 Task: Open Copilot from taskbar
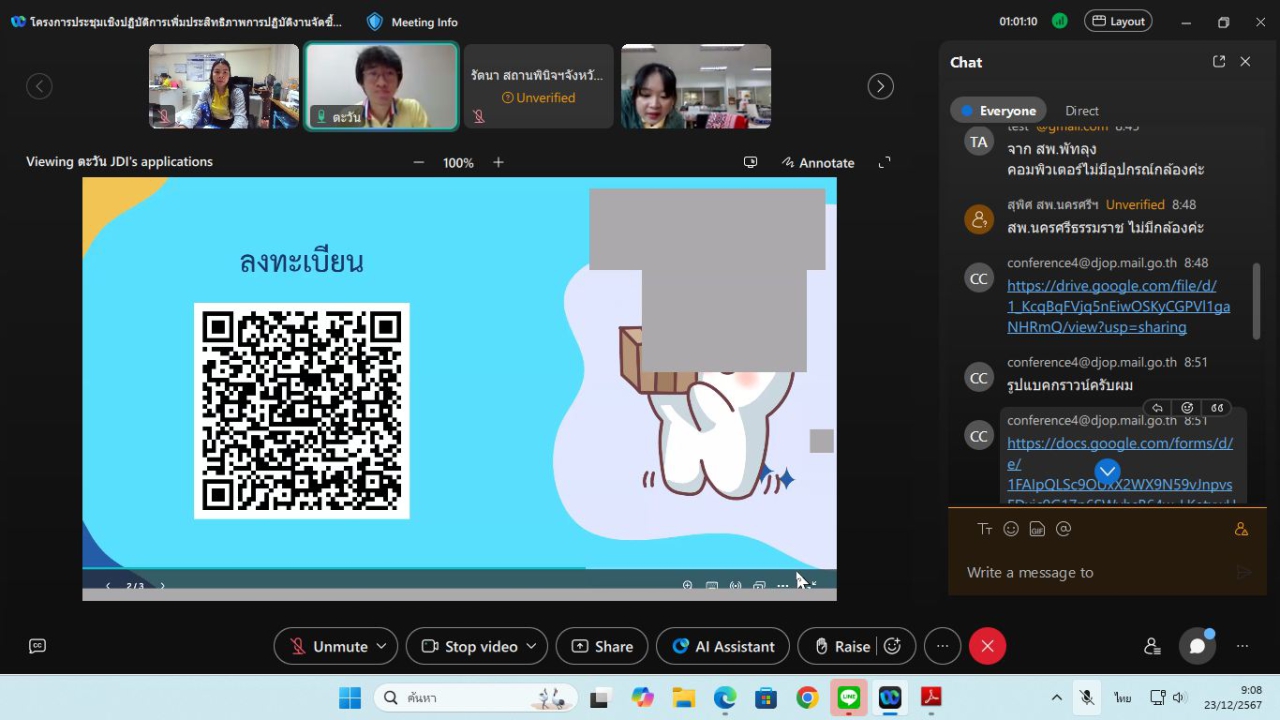pos(642,698)
